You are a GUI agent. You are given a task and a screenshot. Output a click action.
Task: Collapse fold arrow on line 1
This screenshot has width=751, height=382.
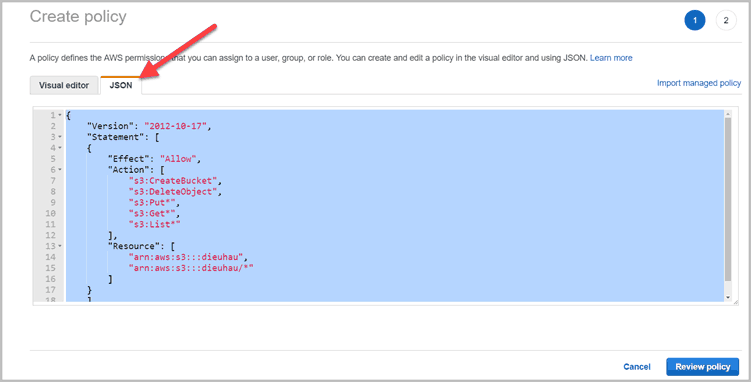(60, 115)
